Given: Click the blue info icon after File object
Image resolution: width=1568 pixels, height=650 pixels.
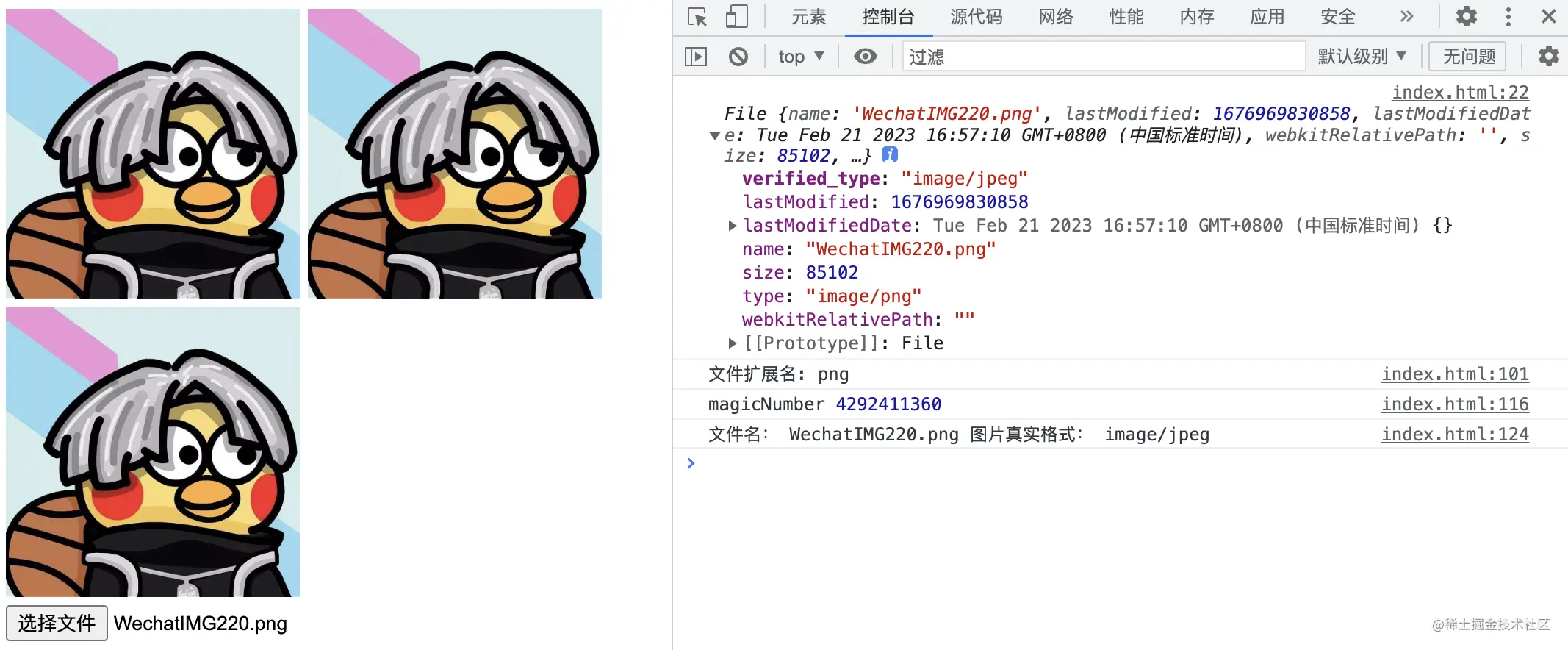Looking at the screenshot, I should click(890, 155).
